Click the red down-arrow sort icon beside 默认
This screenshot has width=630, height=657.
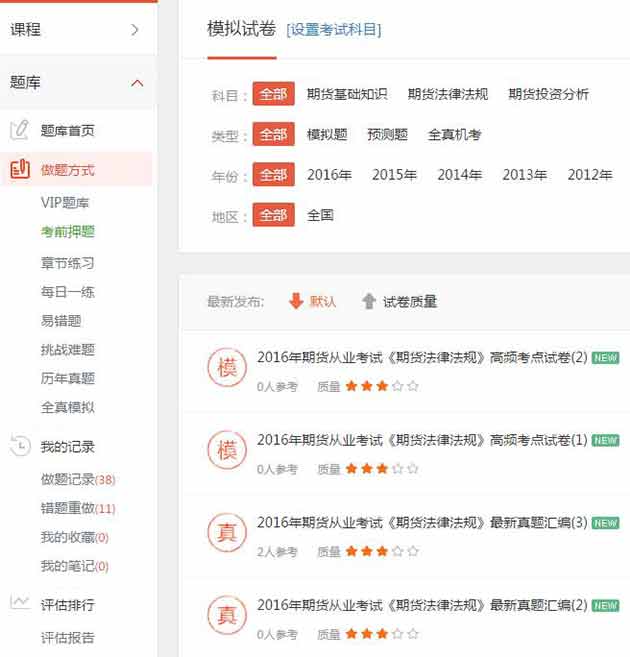pyautogui.click(x=295, y=301)
